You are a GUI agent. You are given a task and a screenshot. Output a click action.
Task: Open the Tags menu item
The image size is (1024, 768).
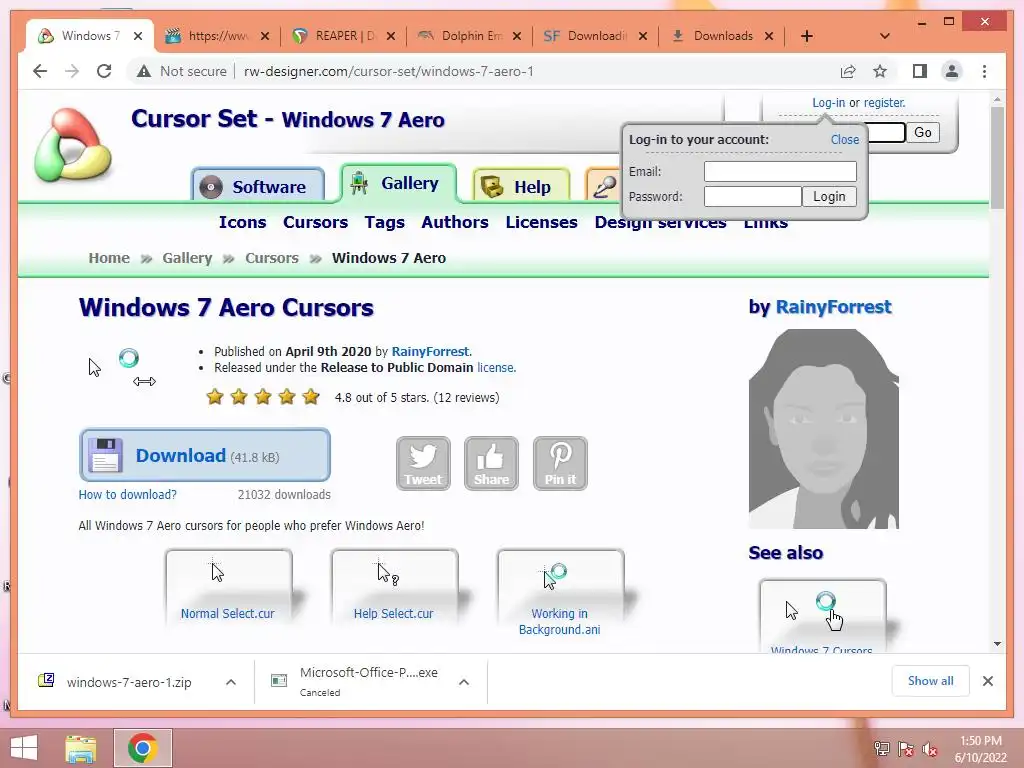(x=385, y=222)
